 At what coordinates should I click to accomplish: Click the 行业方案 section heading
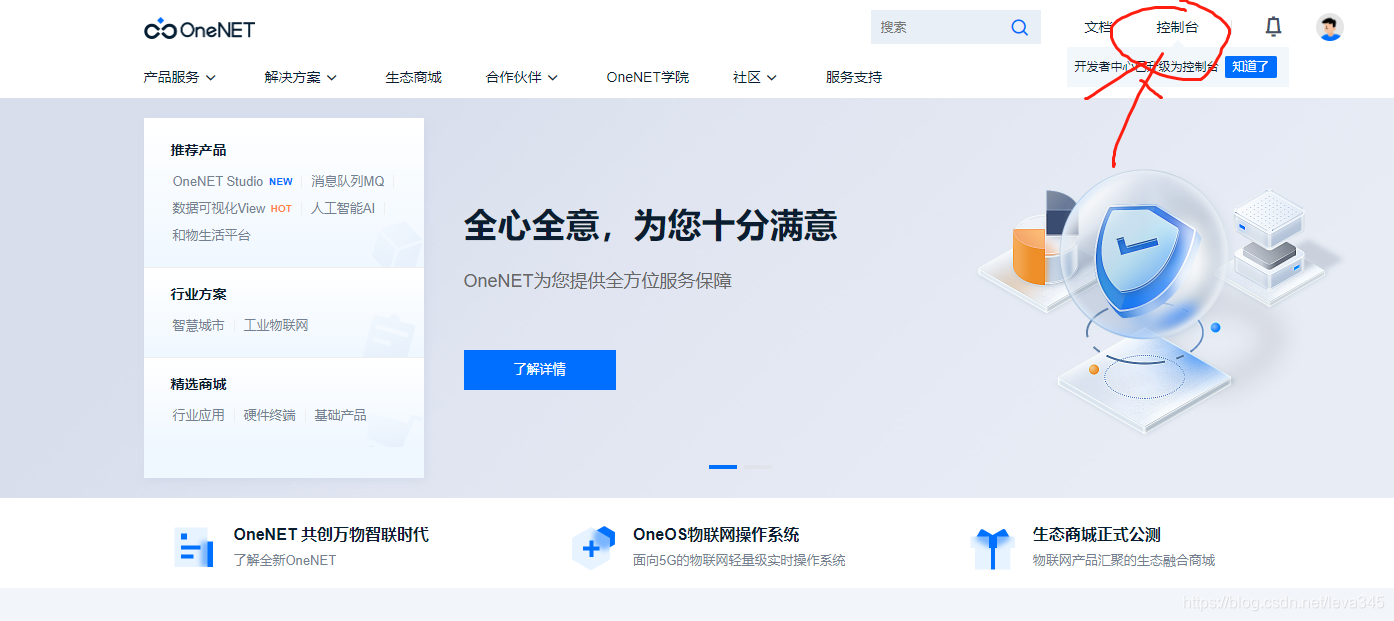tap(198, 294)
